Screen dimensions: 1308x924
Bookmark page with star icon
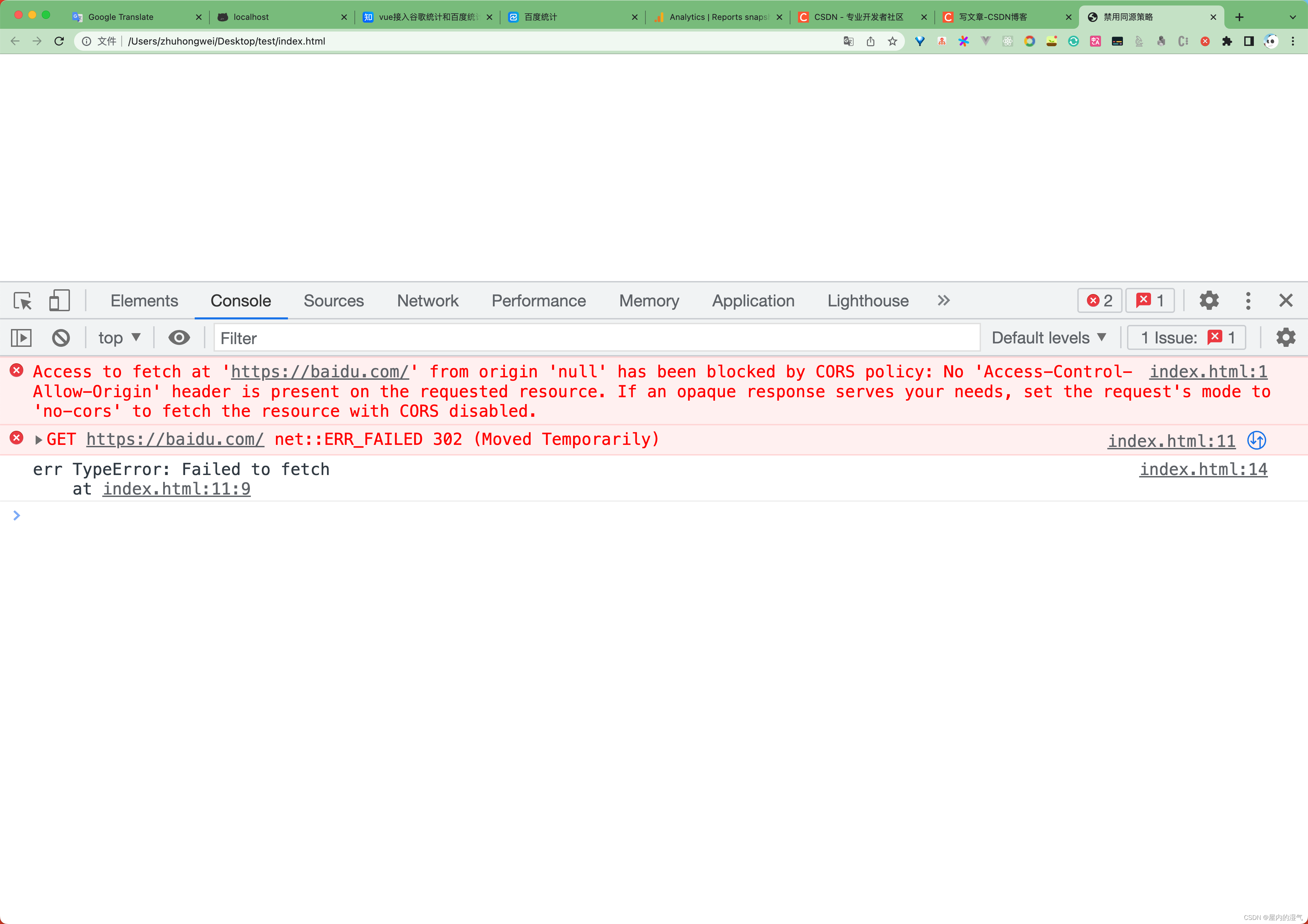(x=892, y=41)
